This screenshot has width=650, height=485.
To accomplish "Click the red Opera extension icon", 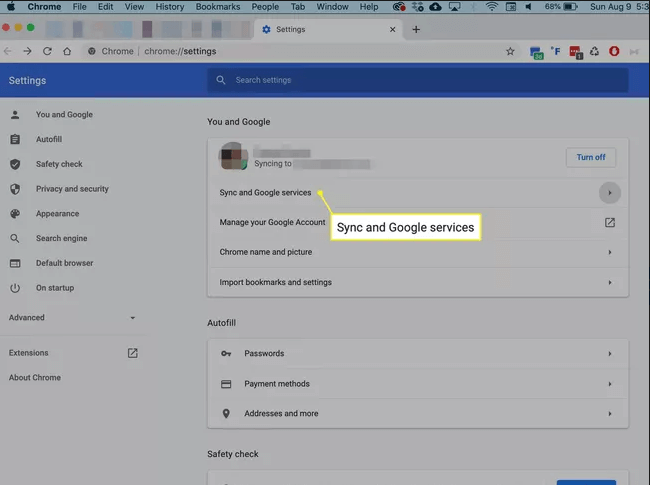I will click(x=614, y=51).
